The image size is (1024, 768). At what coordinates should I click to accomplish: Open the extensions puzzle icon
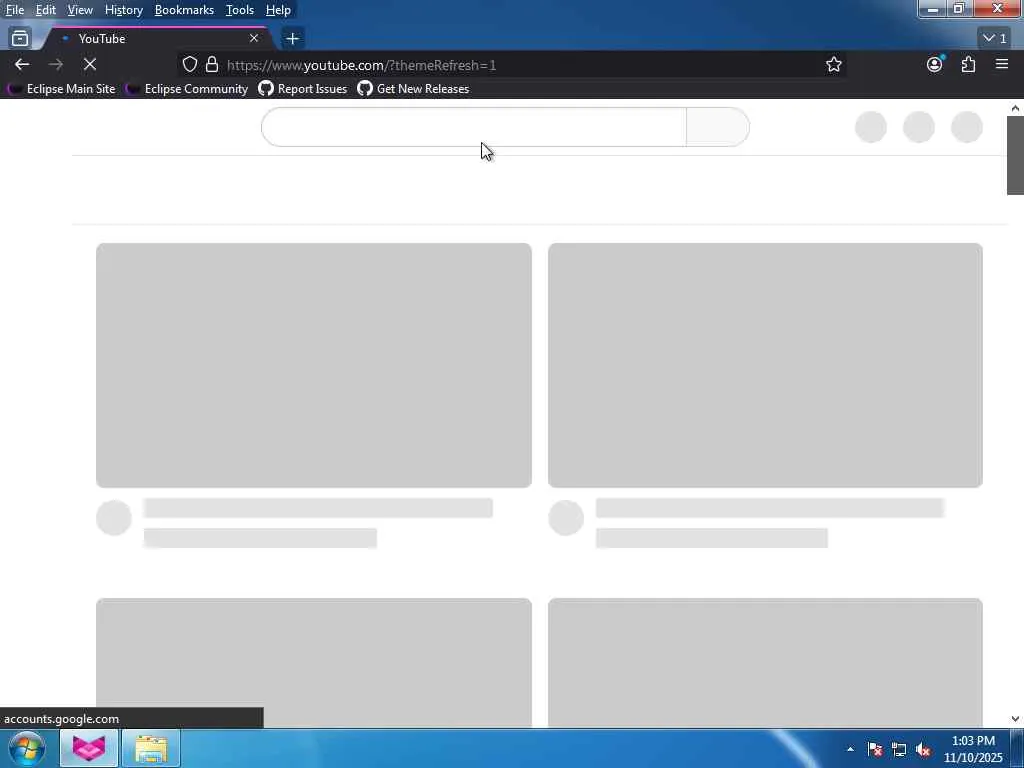[x=968, y=64]
